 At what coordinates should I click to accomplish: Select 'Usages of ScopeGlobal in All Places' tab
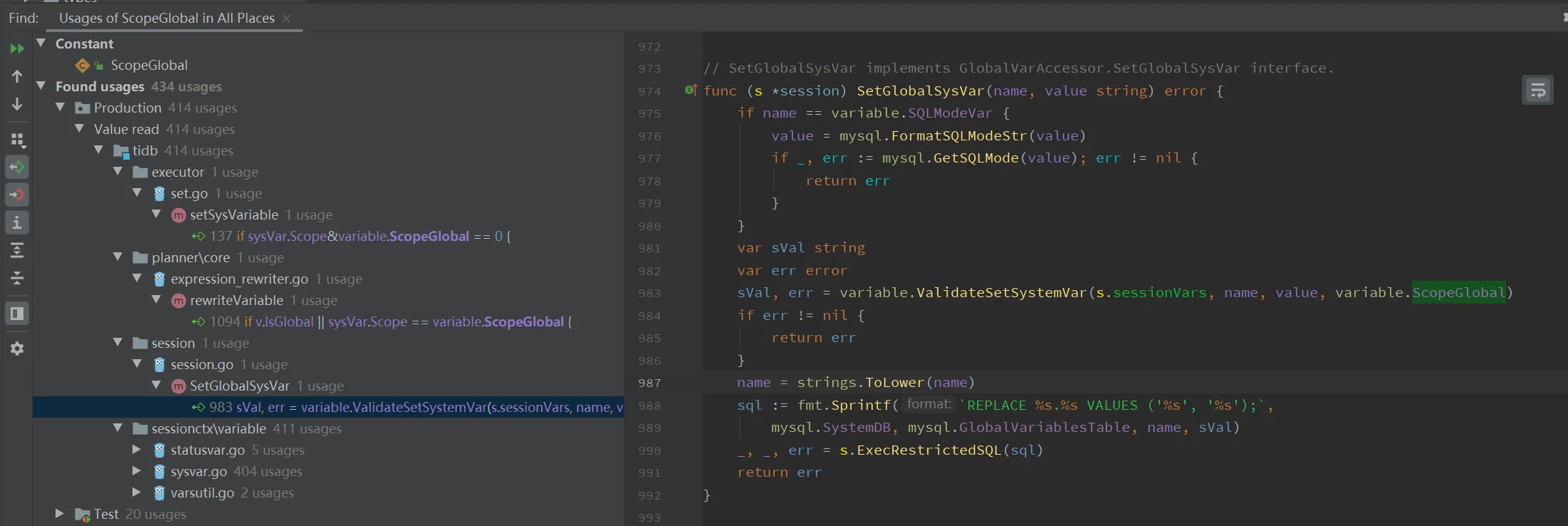pos(167,18)
